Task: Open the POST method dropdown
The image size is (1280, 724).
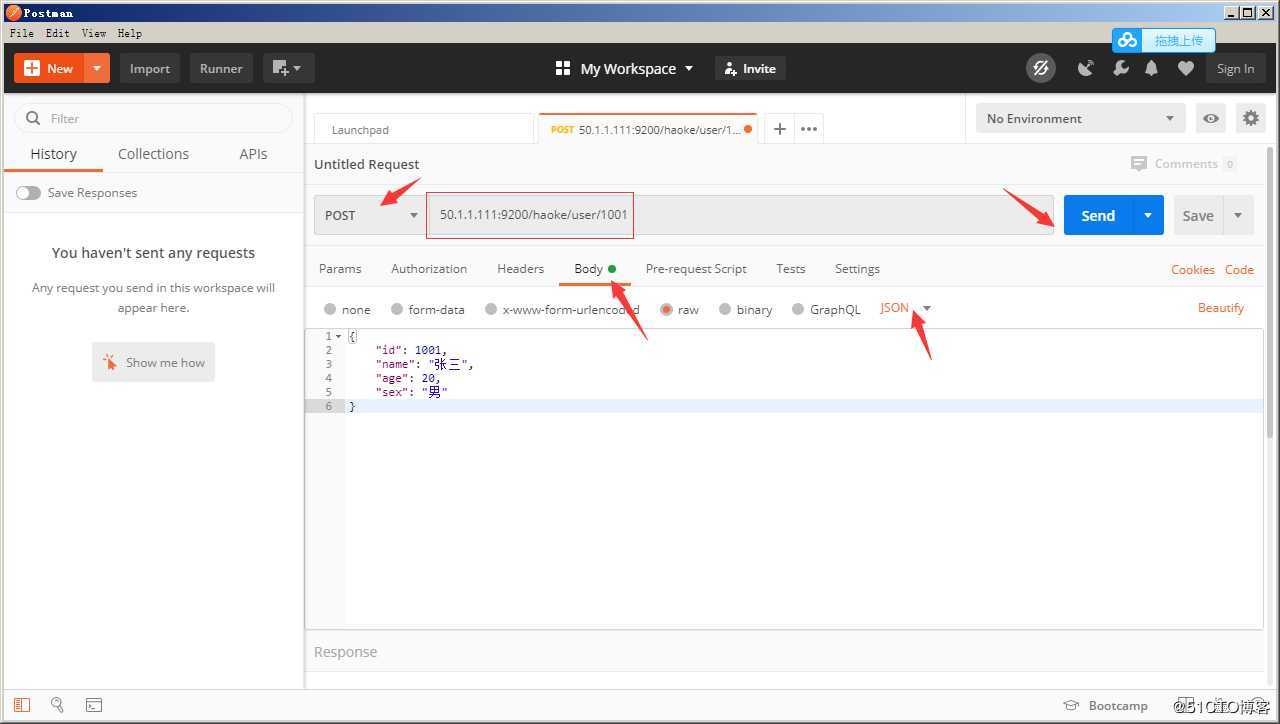Action: pos(370,215)
